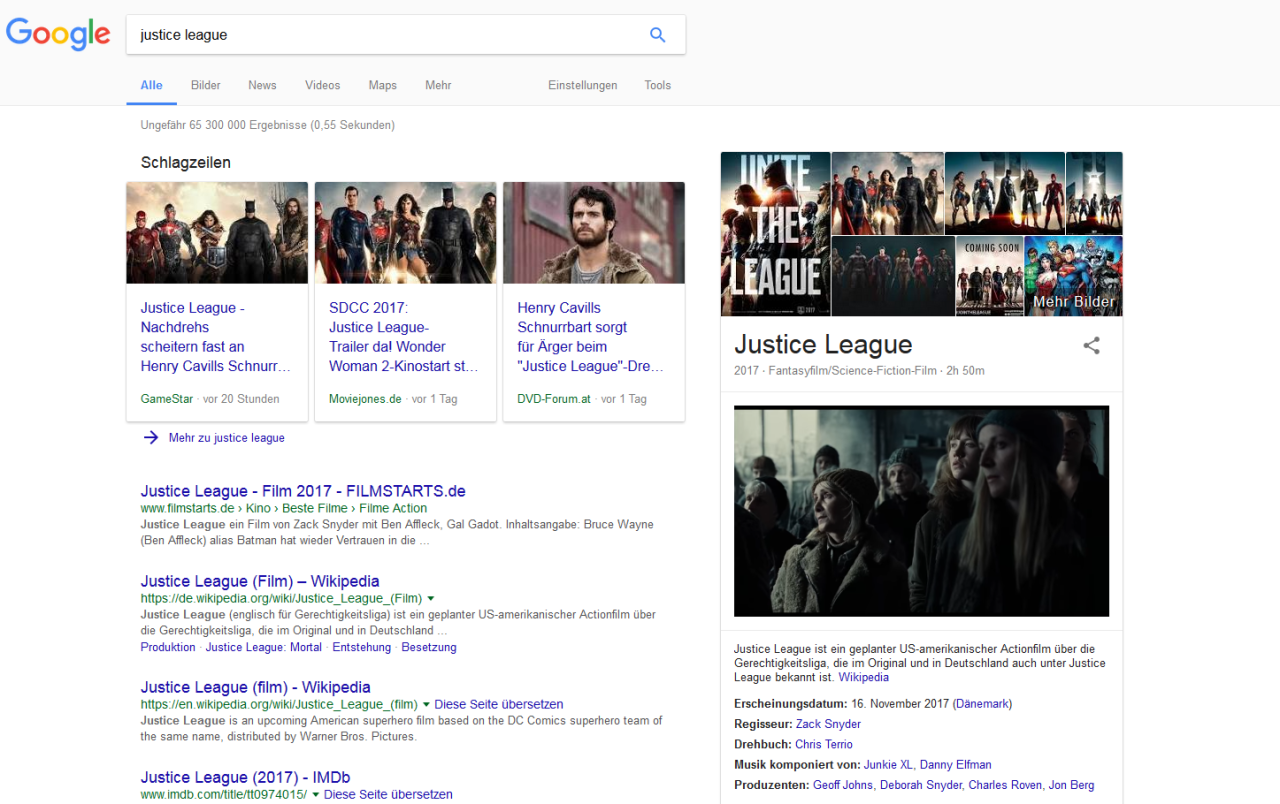This screenshot has width=1280, height=804.
Task: Click Moviejones news card thumbnail
Action: 405,233
